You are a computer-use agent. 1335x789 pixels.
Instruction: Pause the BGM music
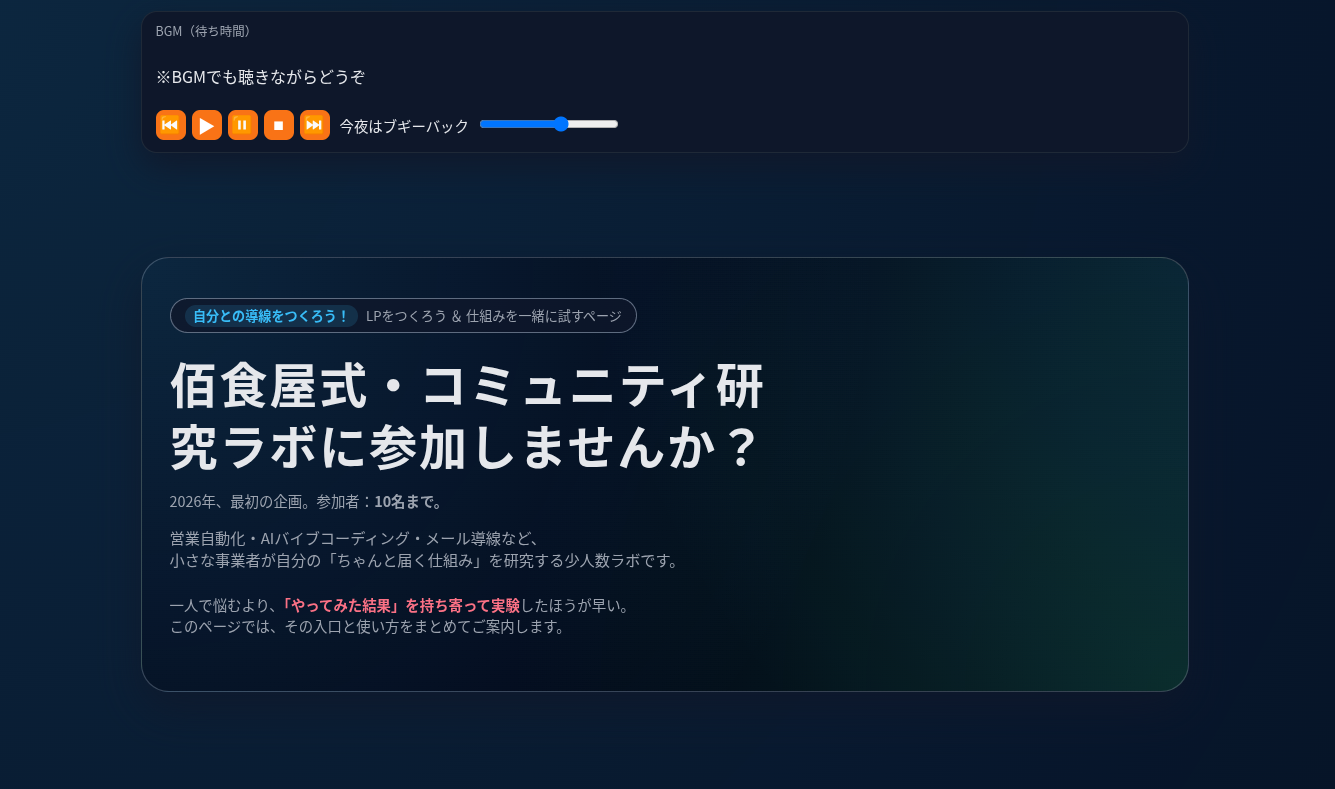[243, 125]
